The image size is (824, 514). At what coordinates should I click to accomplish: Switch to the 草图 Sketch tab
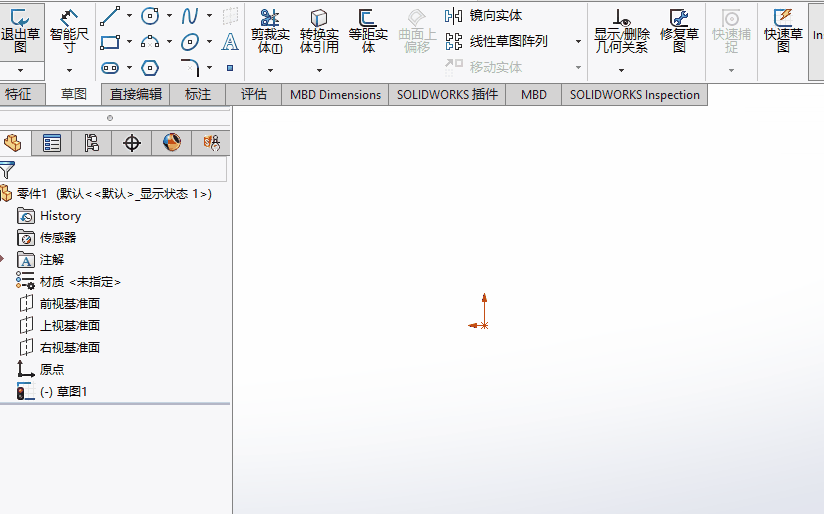[74, 95]
